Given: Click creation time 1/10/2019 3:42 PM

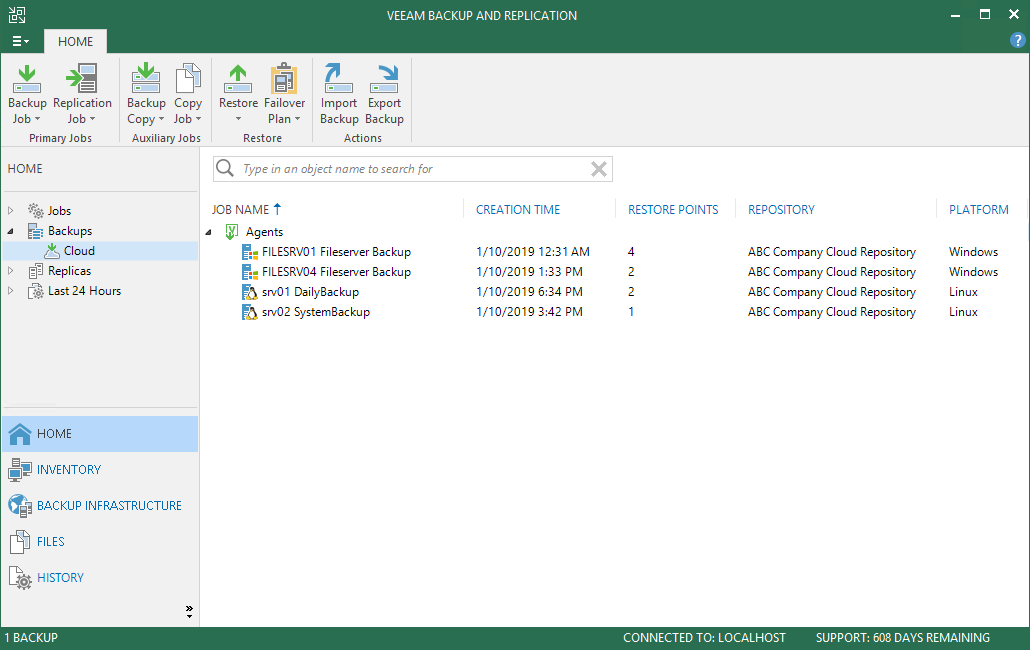Looking at the screenshot, I should (529, 312).
